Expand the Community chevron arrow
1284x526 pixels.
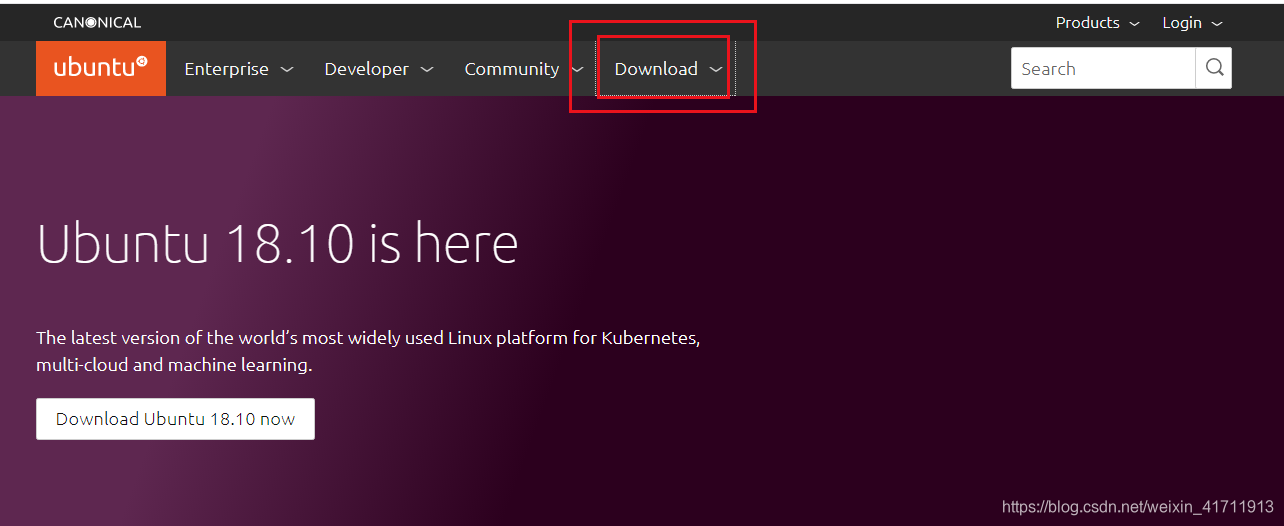(577, 70)
